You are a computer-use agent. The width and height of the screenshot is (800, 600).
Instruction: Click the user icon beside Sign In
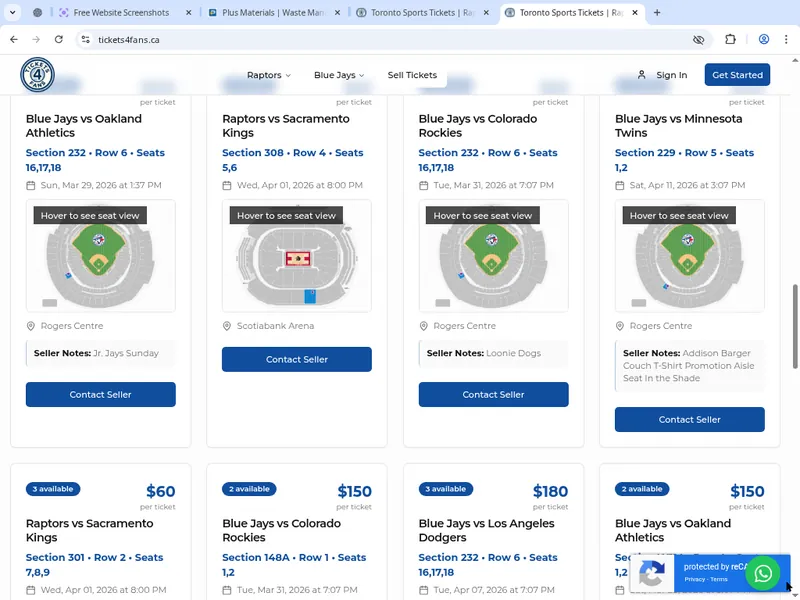(642, 75)
